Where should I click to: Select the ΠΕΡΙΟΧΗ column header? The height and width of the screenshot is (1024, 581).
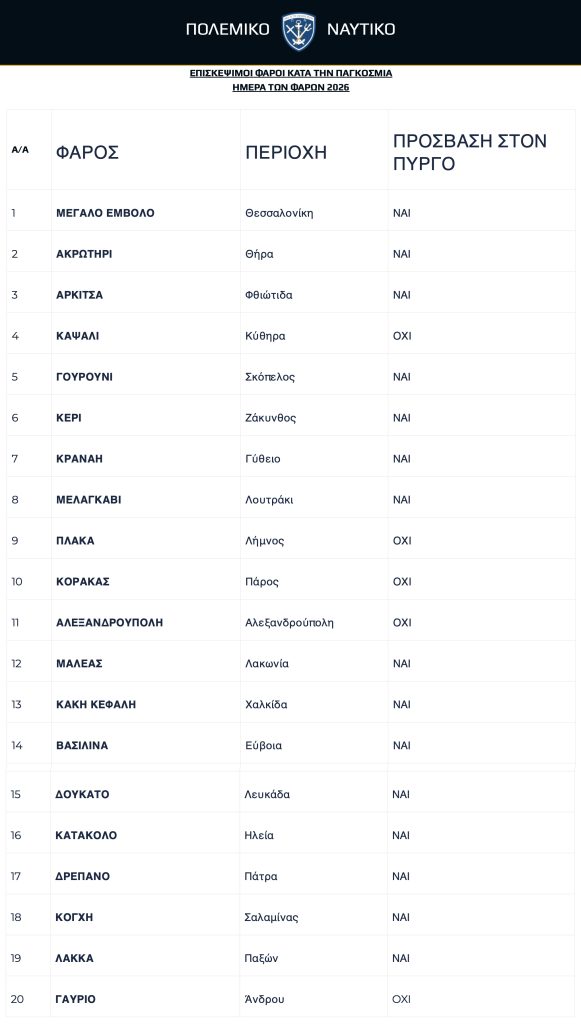coord(285,152)
